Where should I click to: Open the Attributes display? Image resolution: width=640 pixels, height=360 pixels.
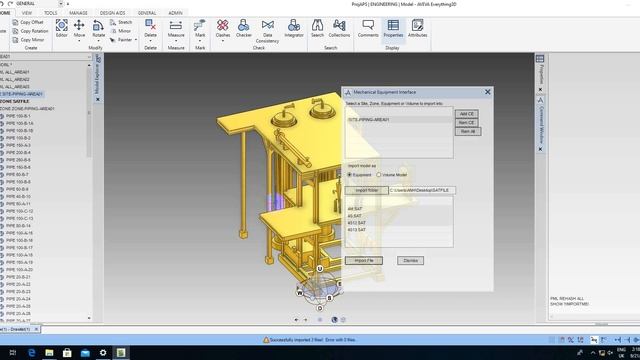click(x=418, y=28)
